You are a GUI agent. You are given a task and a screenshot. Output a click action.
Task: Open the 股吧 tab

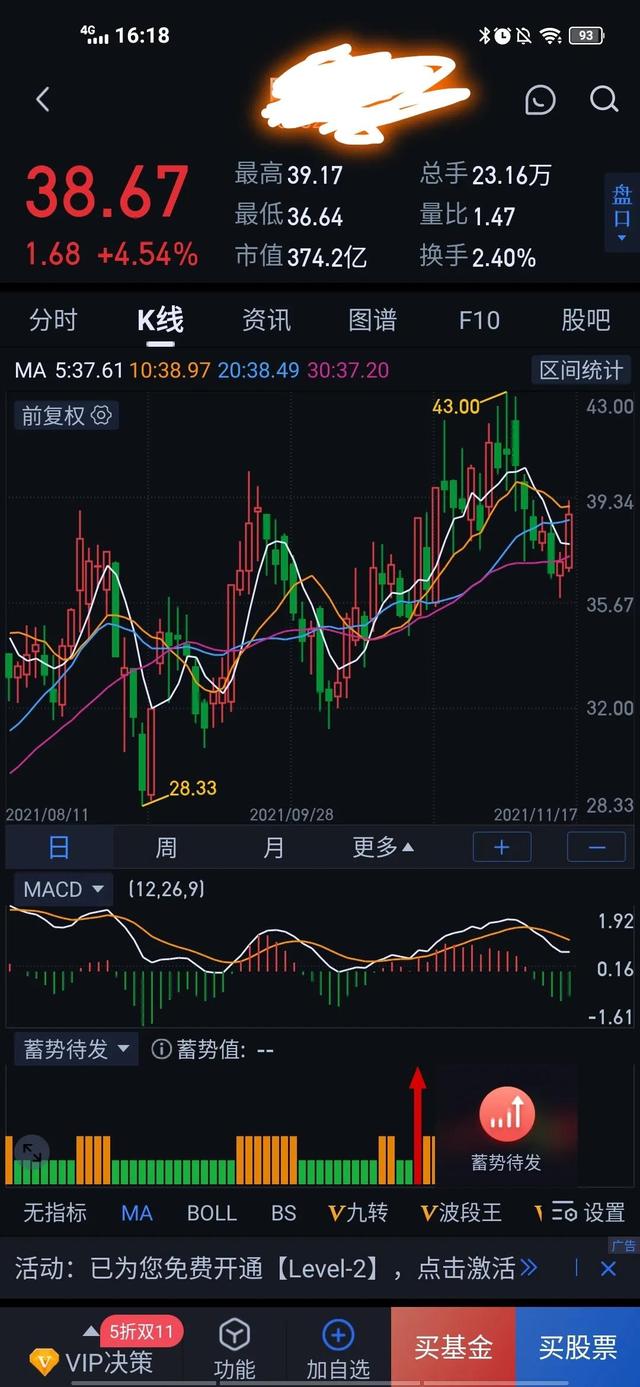[x=586, y=320]
